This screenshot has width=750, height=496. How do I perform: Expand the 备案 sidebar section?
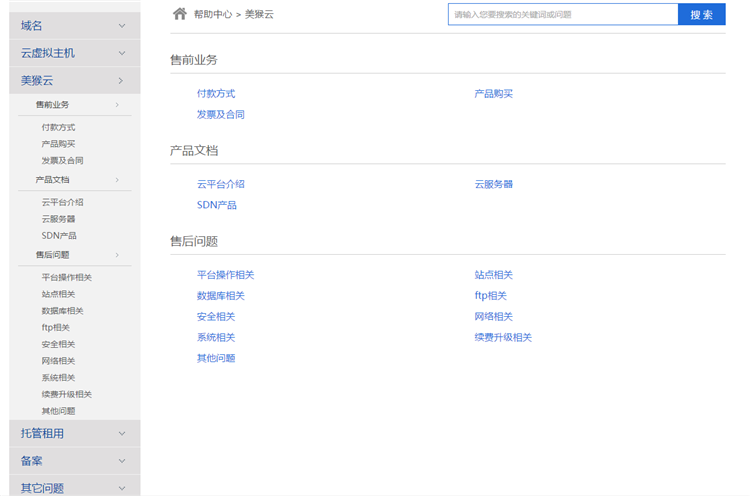75,461
